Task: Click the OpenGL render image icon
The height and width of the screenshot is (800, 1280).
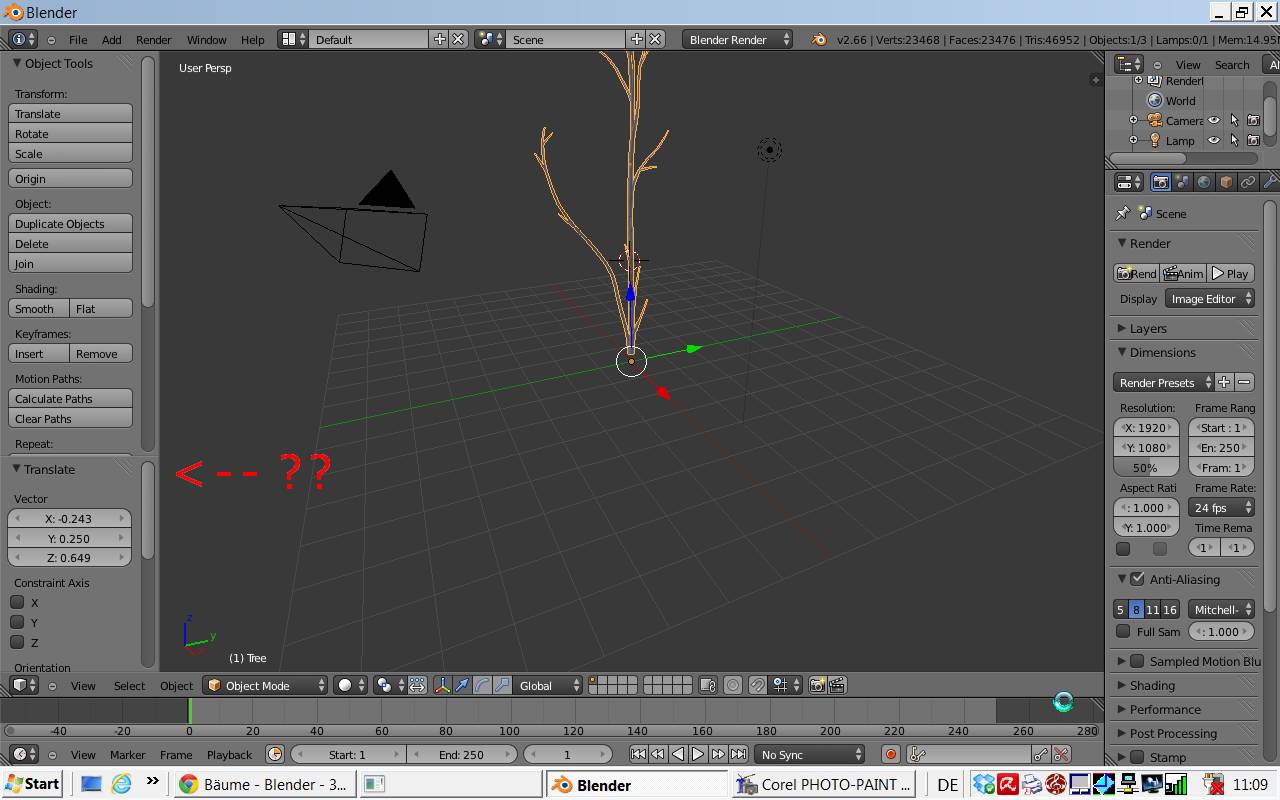Action: click(818, 685)
